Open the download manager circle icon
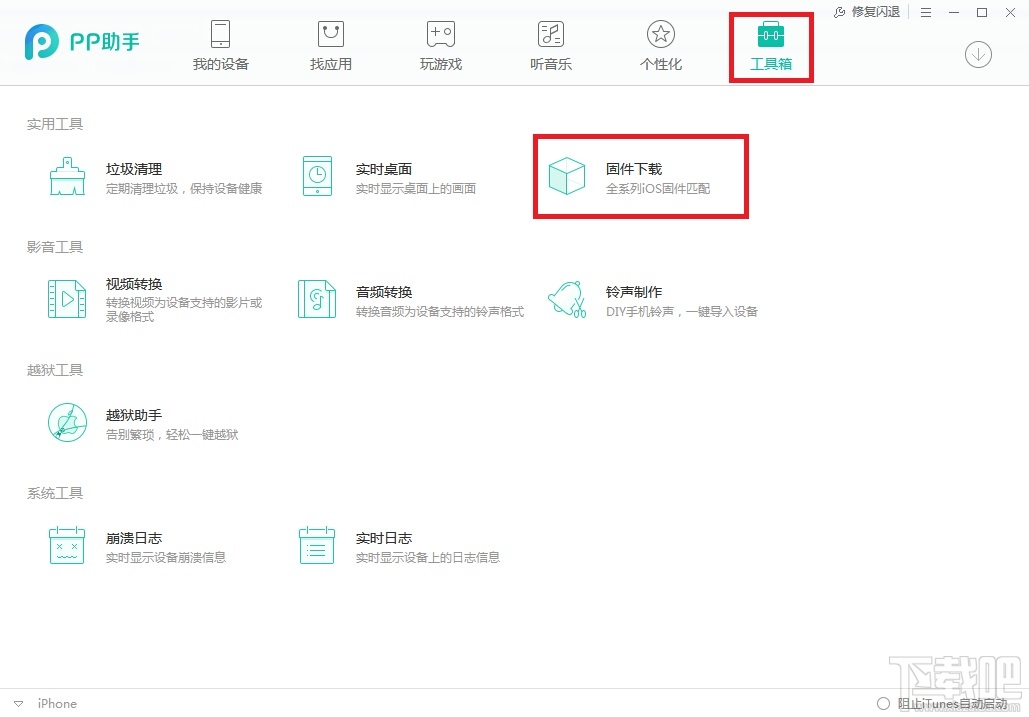Image resolution: width=1029 pixels, height=717 pixels. 978,55
